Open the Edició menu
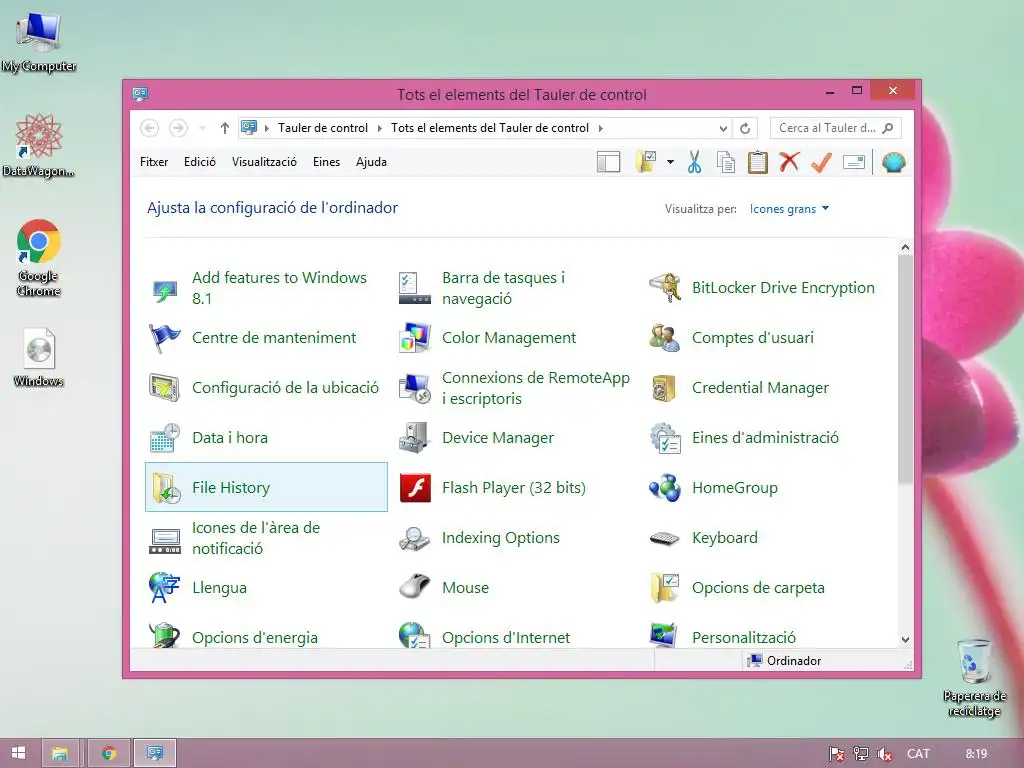 200,162
